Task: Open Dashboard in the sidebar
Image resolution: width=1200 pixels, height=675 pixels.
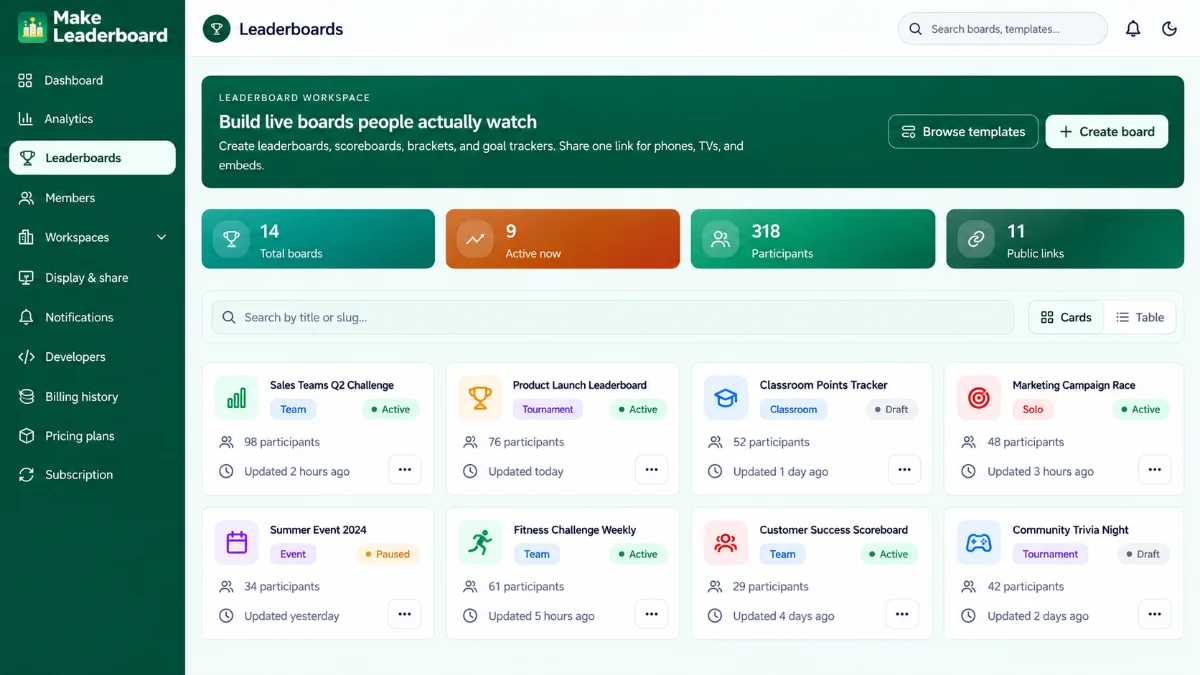Action: click(x=92, y=80)
